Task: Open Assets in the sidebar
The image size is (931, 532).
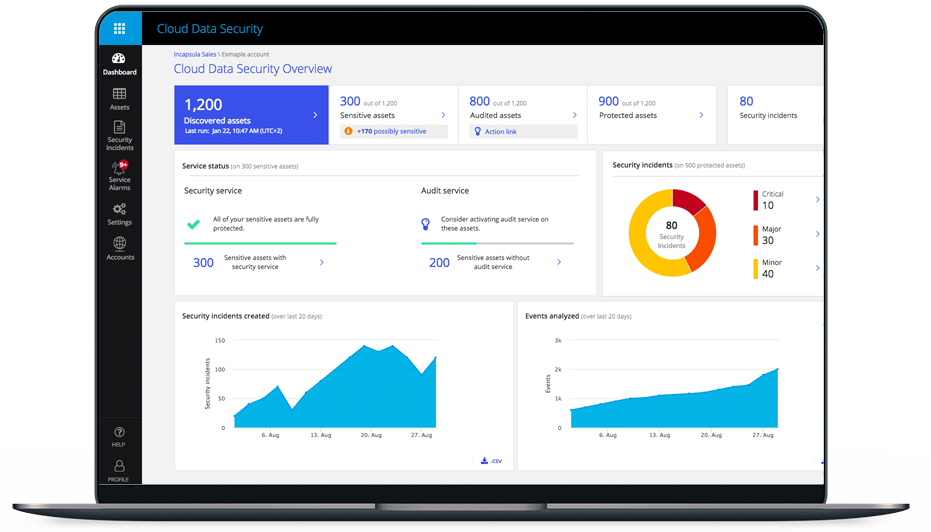Action: (x=119, y=99)
